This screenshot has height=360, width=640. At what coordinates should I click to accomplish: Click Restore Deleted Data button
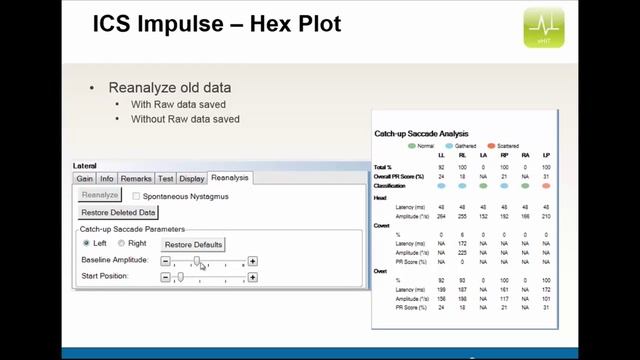(118, 212)
